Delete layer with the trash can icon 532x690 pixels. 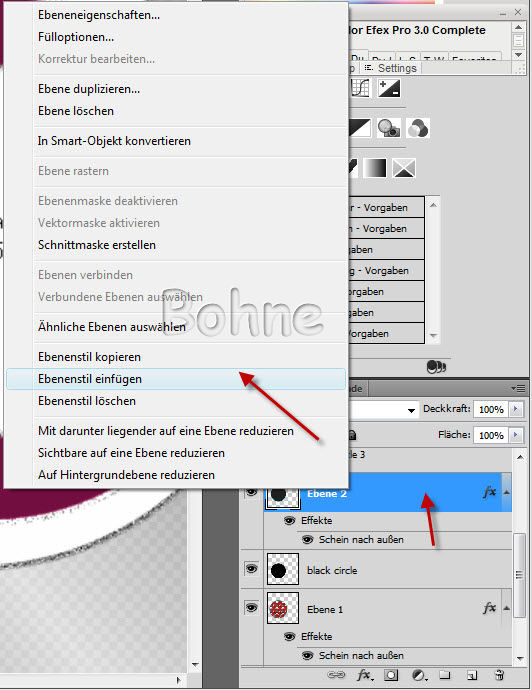click(x=499, y=675)
